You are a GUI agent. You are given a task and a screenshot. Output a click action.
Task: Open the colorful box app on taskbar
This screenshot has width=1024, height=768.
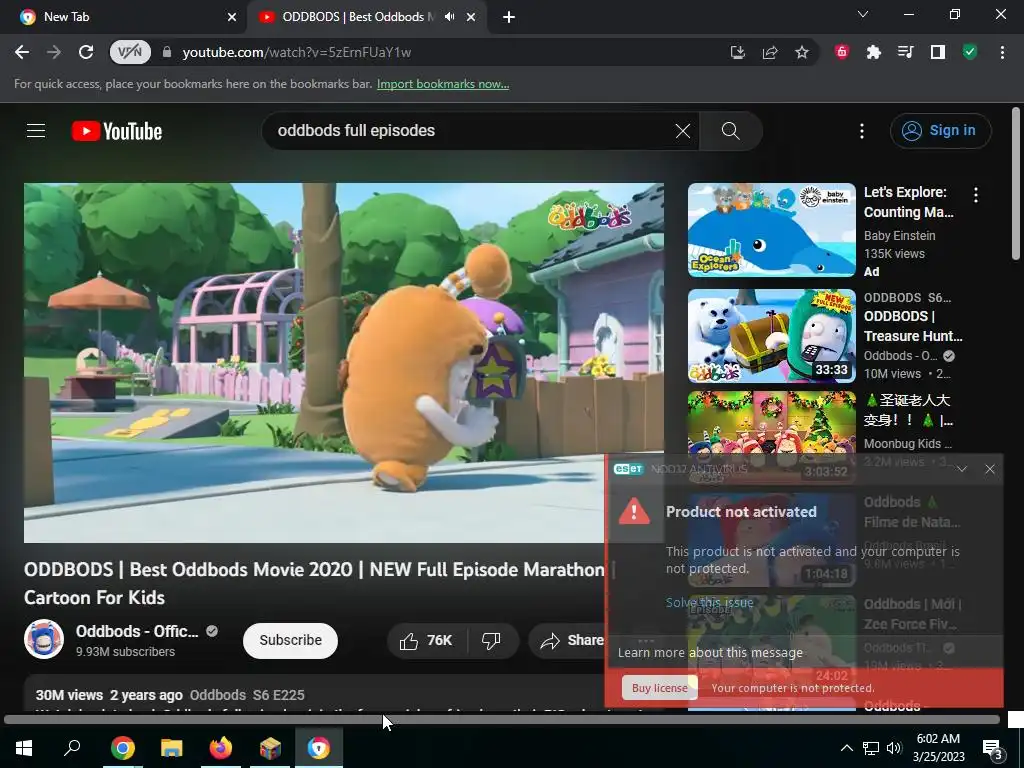click(x=270, y=748)
